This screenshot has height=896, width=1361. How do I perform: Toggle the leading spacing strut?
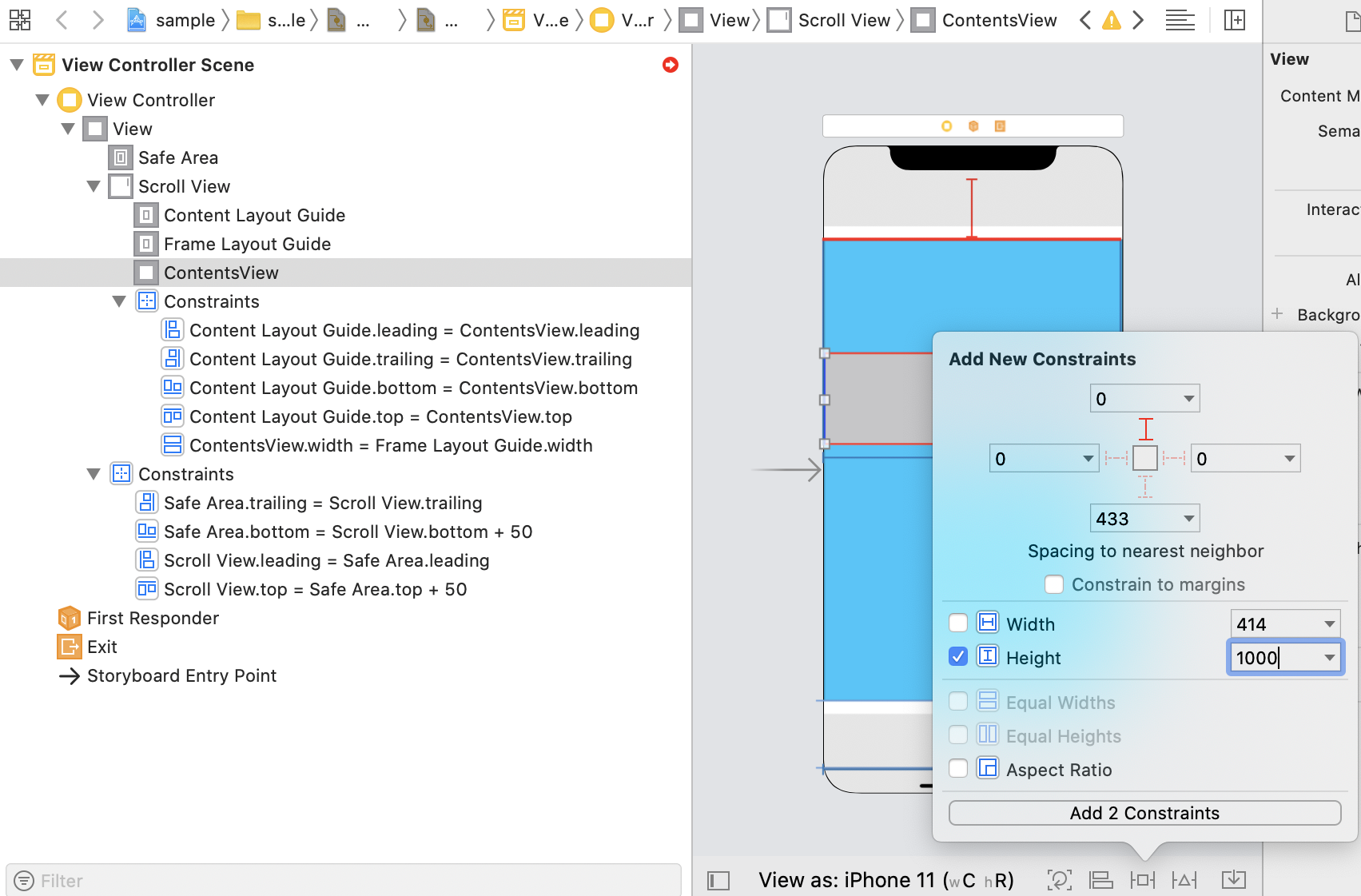[1116, 458]
